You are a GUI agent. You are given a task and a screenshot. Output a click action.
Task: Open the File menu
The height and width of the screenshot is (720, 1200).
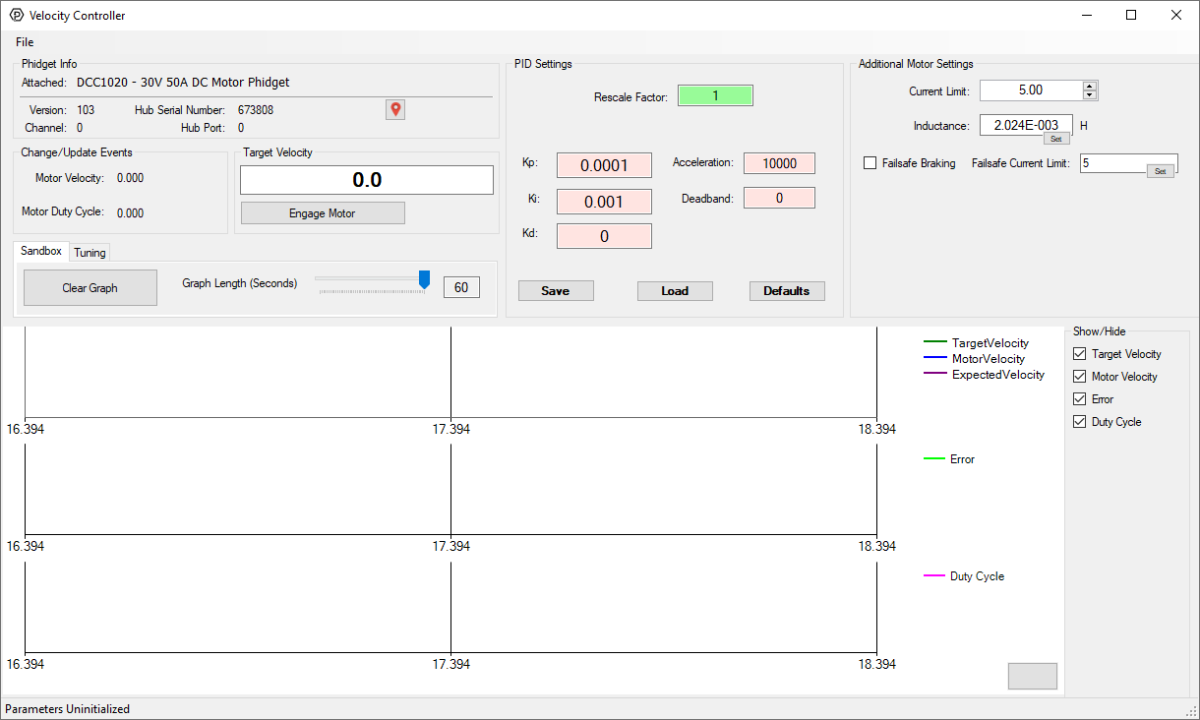tap(24, 42)
